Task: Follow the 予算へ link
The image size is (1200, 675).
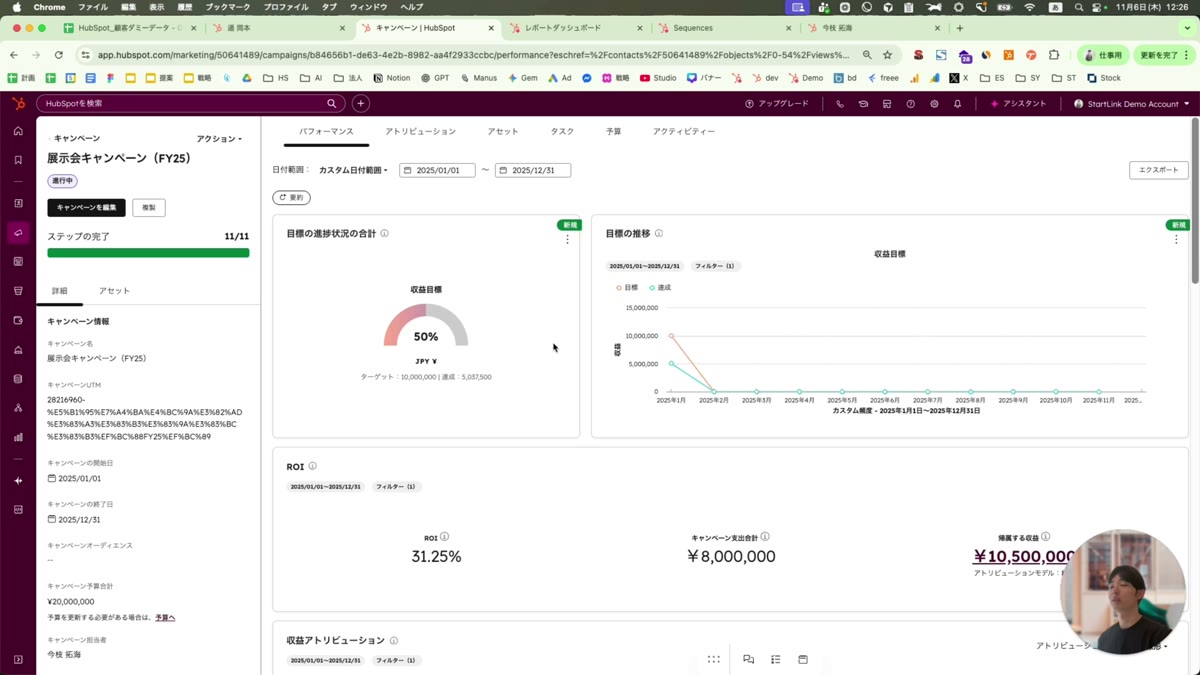Action: pyautogui.click(x=165, y=618)
